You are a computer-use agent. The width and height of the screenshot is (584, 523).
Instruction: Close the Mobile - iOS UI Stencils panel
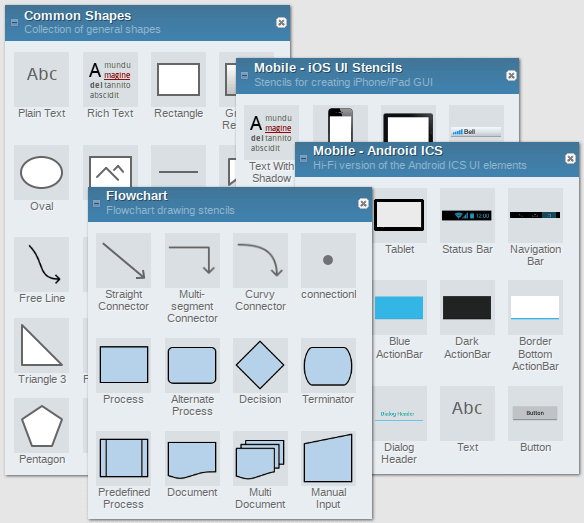tap(511, 76)
